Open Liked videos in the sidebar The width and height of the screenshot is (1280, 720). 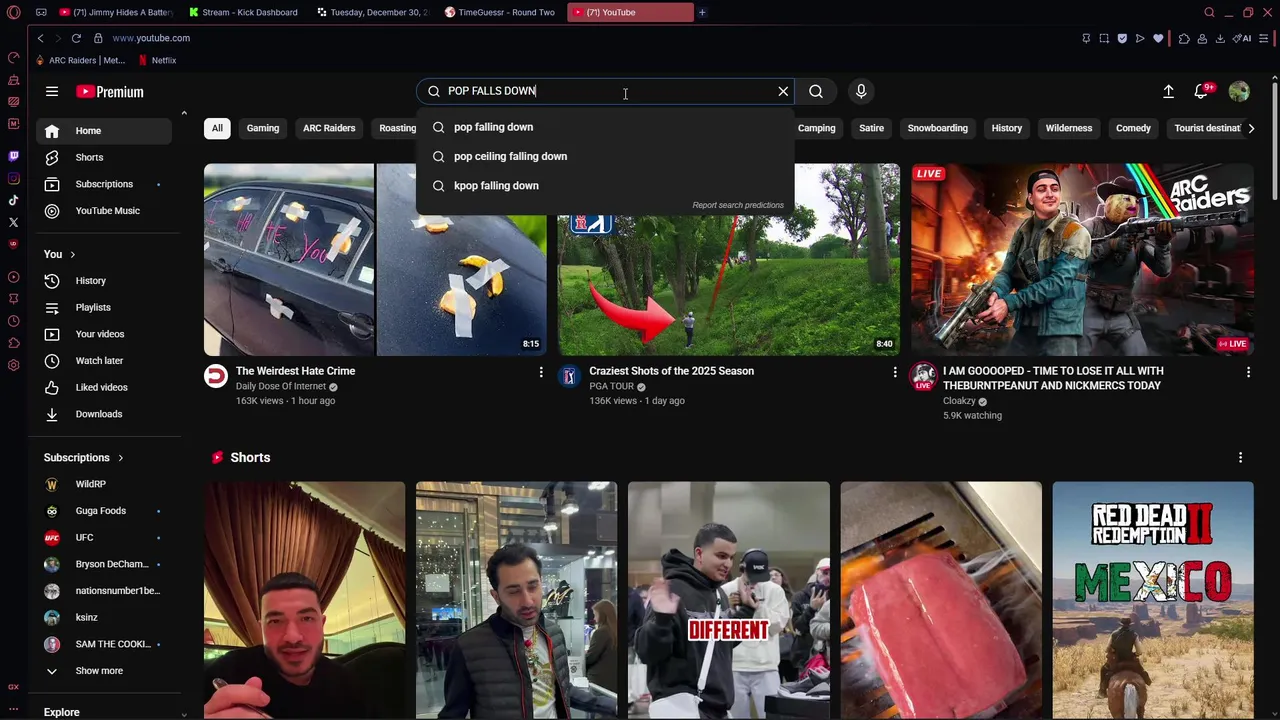[x=104, y=387]
